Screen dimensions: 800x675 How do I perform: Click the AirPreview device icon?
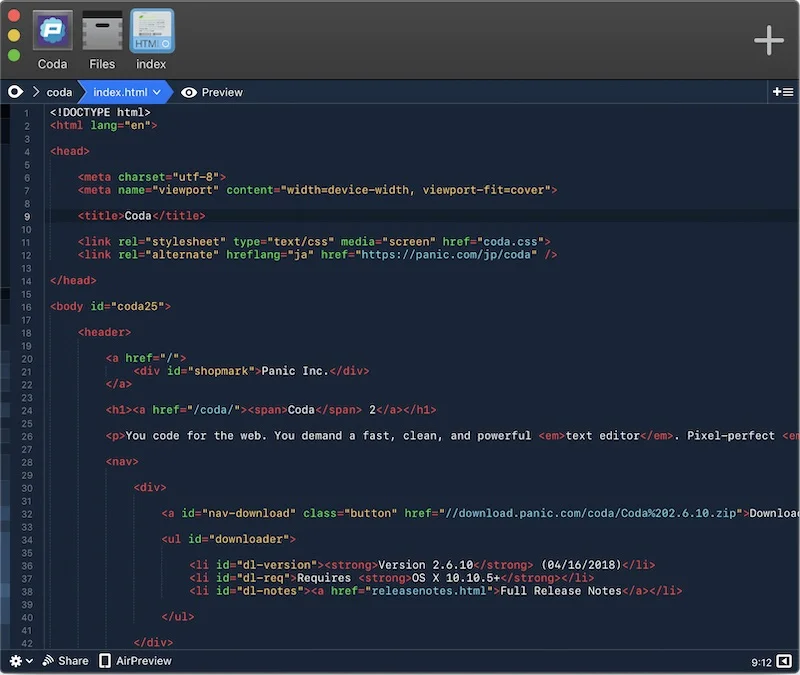click(x=105, y=661)
